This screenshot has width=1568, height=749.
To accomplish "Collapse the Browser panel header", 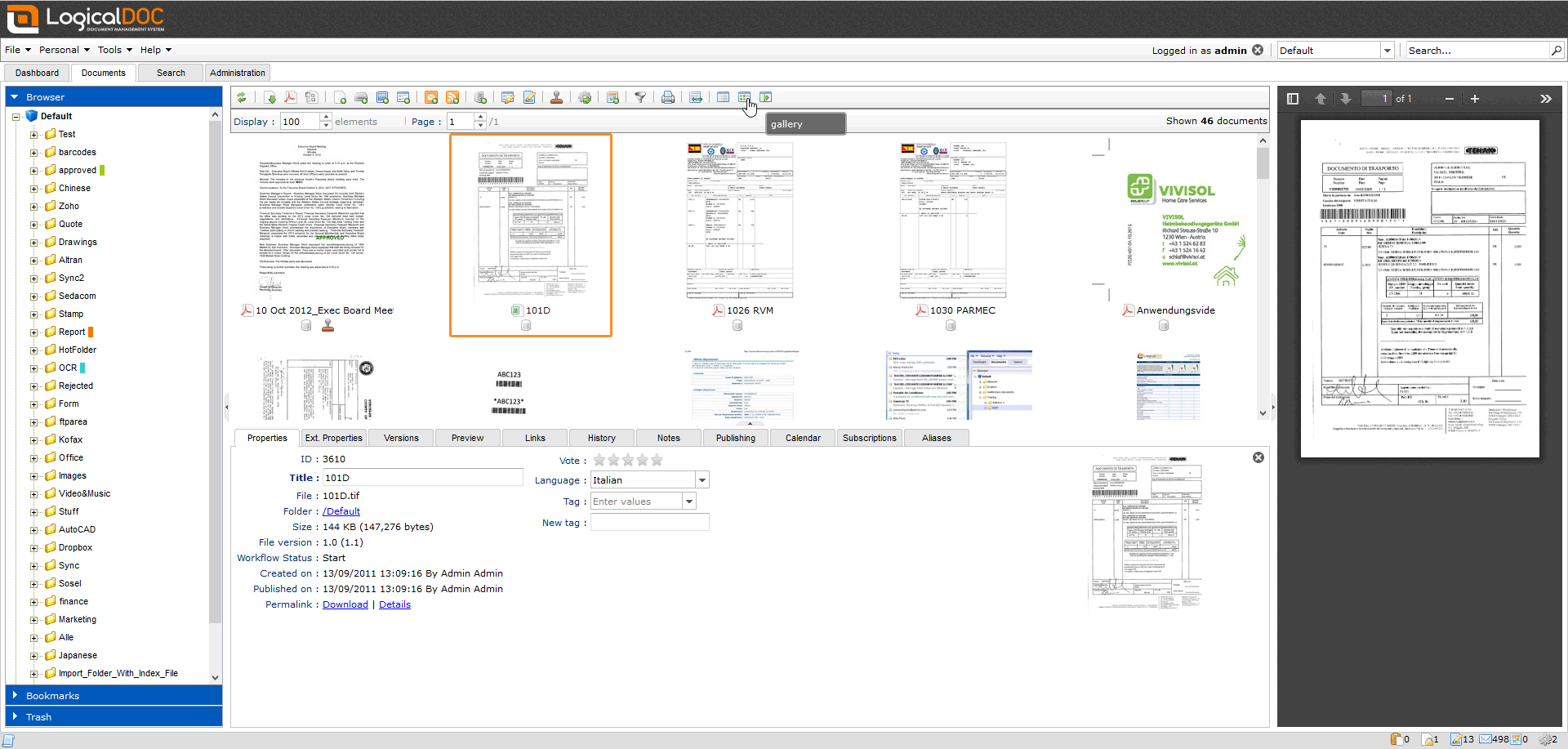I will 14,96.
